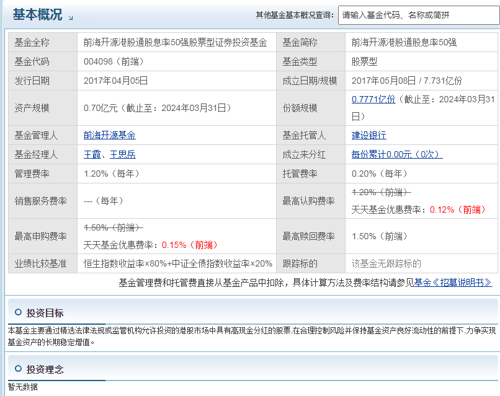
Task: Click the struck-through 1.50%（前端） purchase rate
Action: [x=113, y=228]
